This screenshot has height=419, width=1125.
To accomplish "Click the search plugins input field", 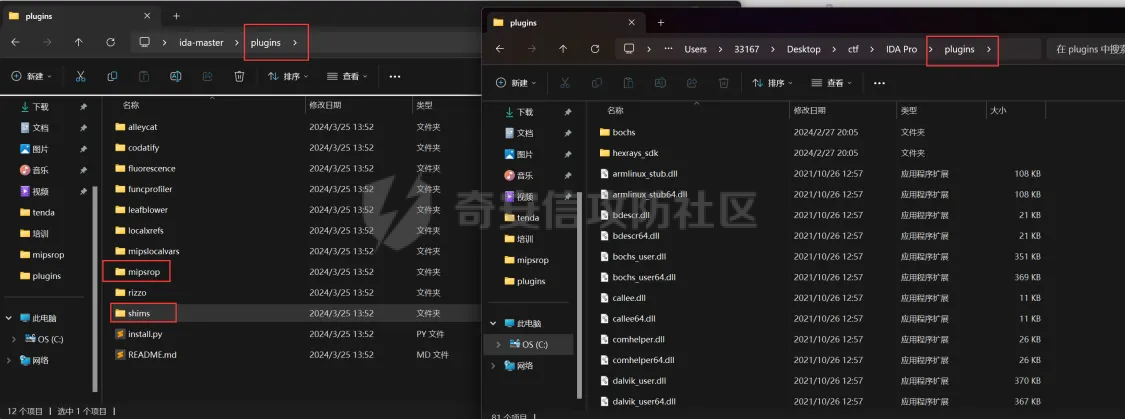I will click(1085, 49).
